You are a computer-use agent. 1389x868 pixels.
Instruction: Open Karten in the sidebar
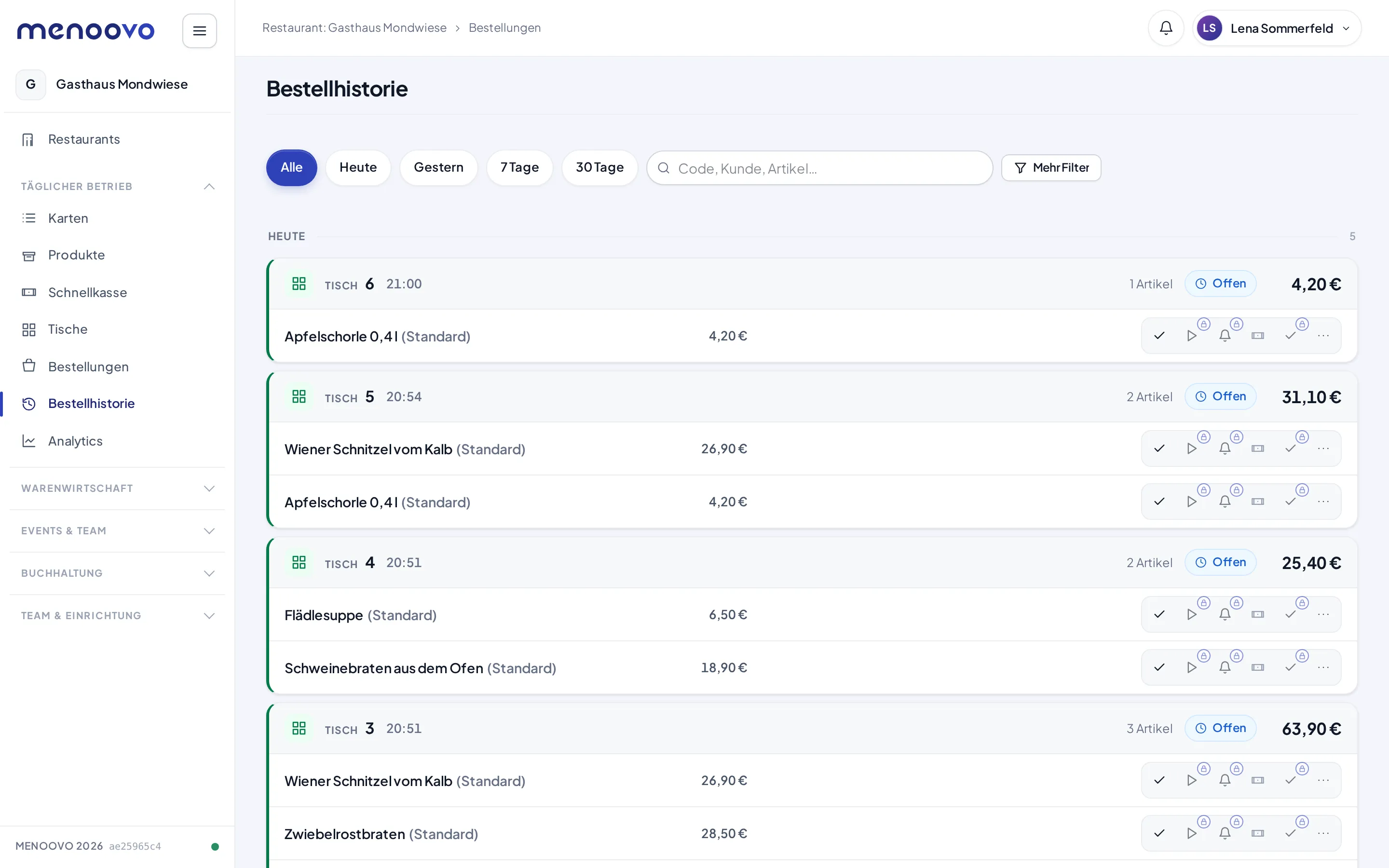tap(118, 218)
